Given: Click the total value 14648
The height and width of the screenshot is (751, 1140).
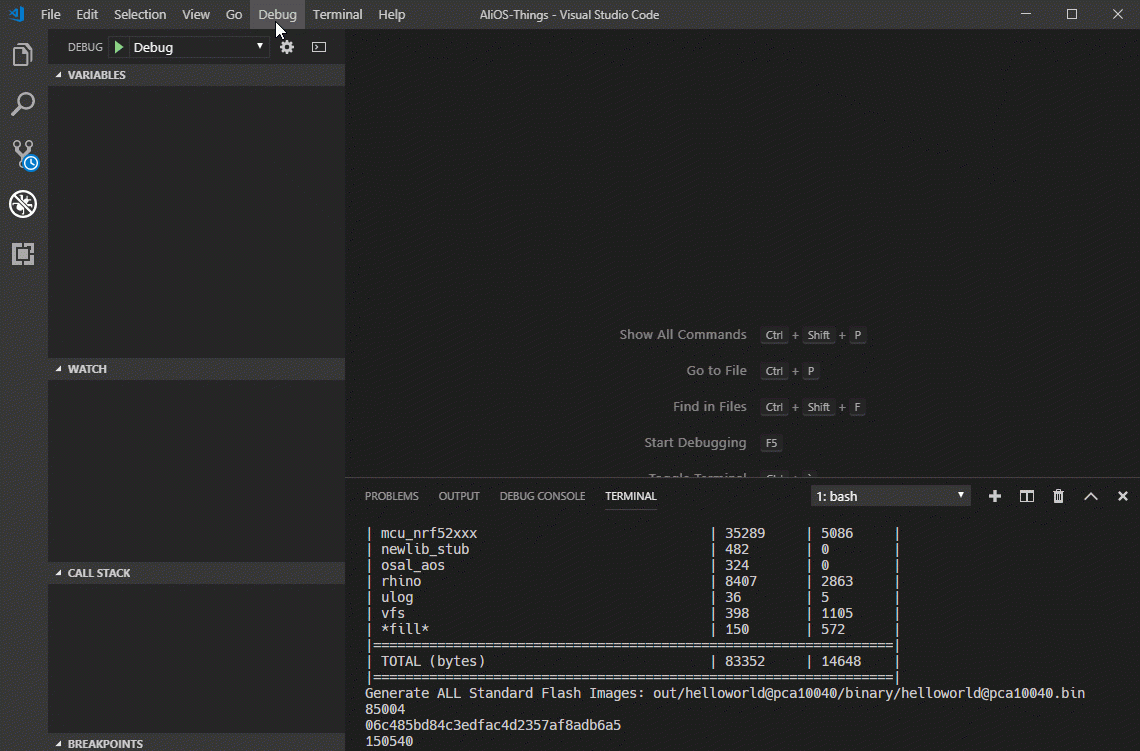Looking at the screenshot, I should tap(840, 661).
